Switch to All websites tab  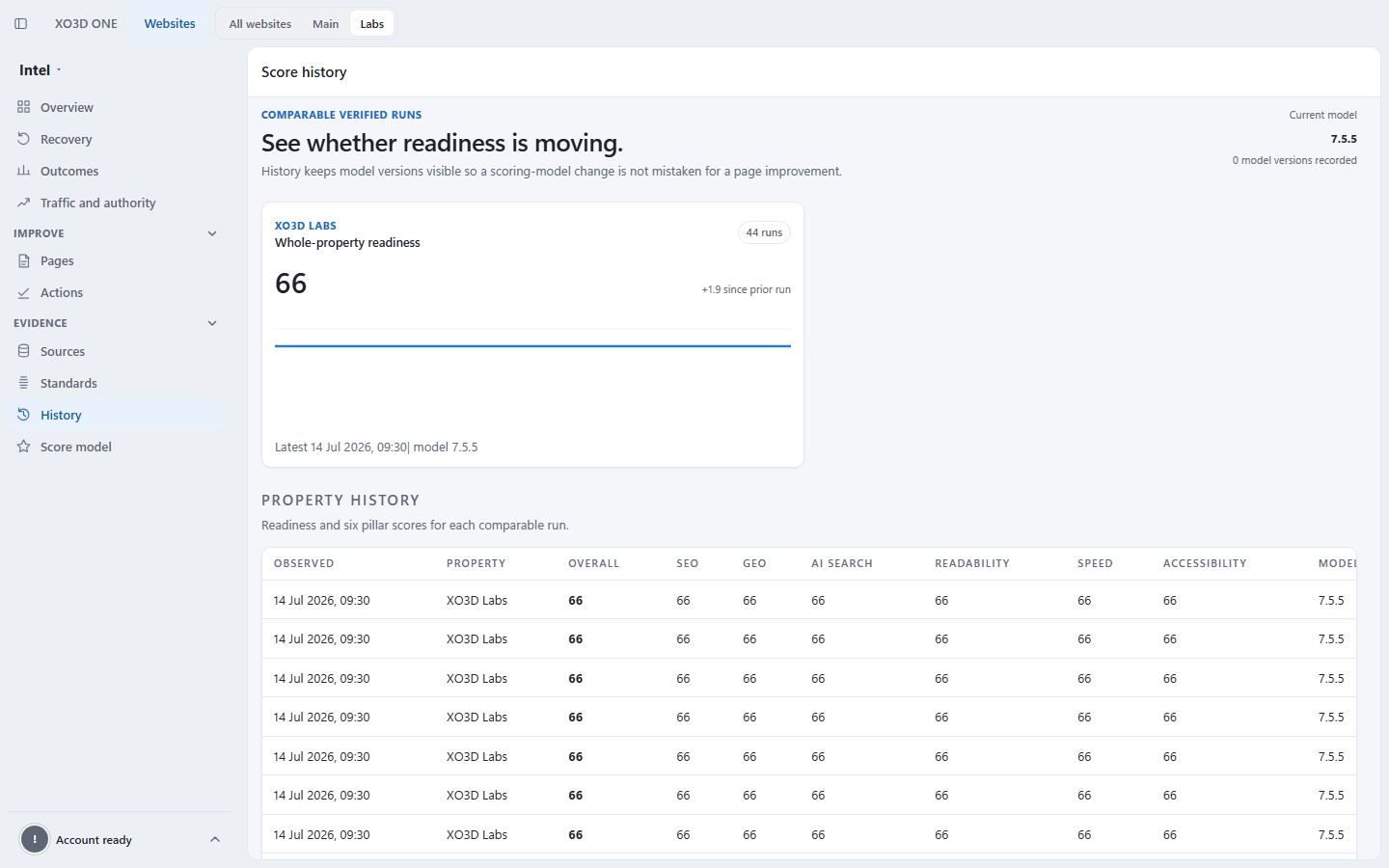(260, 24)
